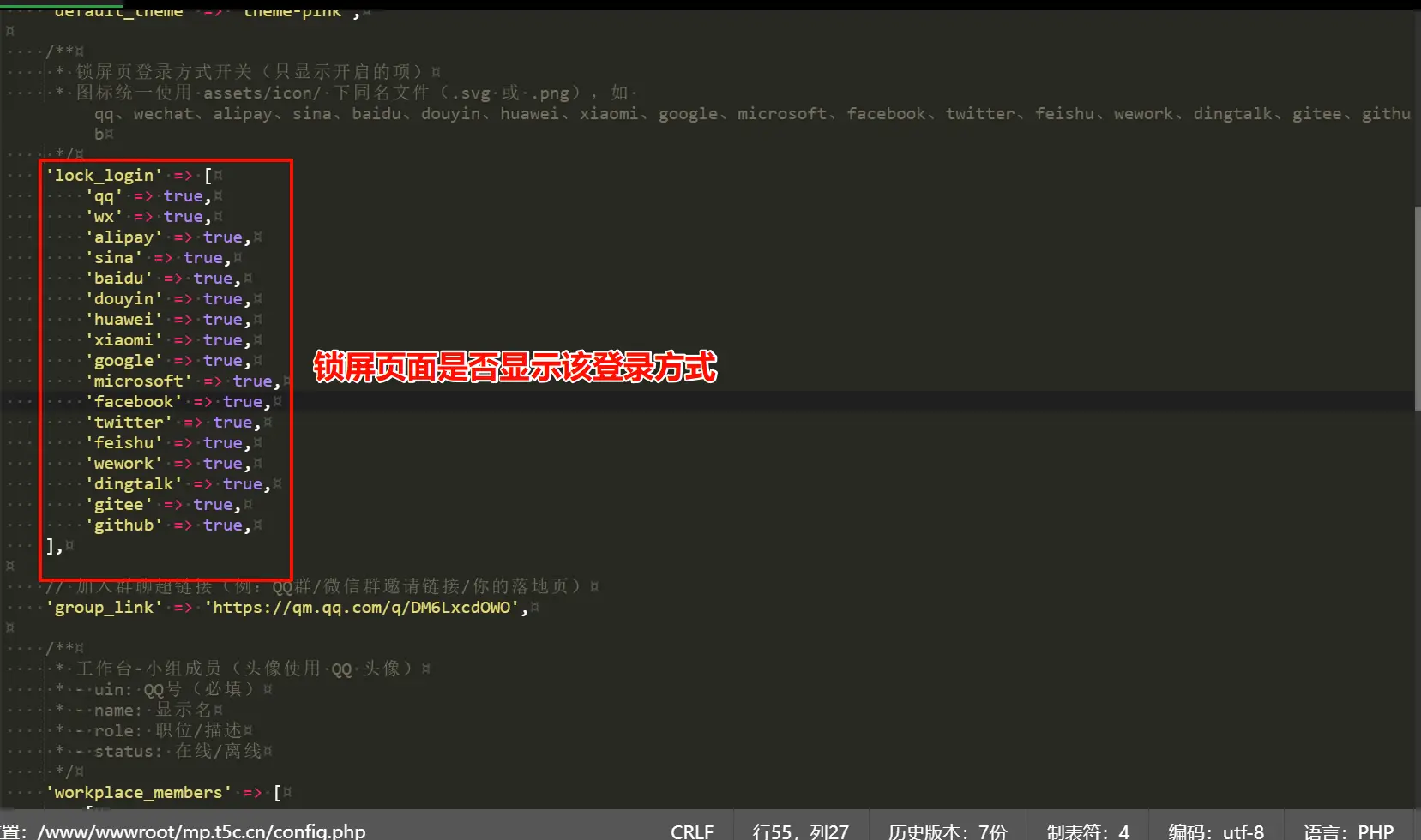1421x840 pixels.
Task: Open the CRLF line ending selector
Action: 691,831
